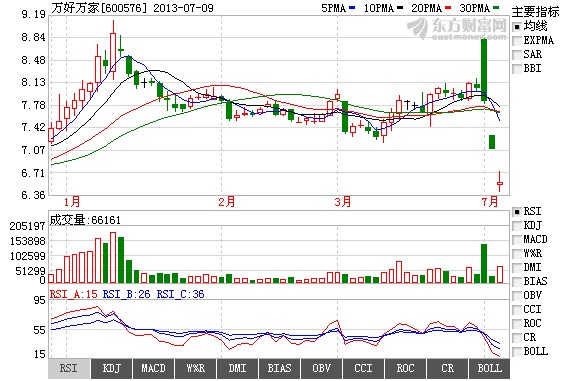Viewport: 563px width, 381px height.
Task: Tick the MACD checkbox in the right panel
Action: (517, 240)
